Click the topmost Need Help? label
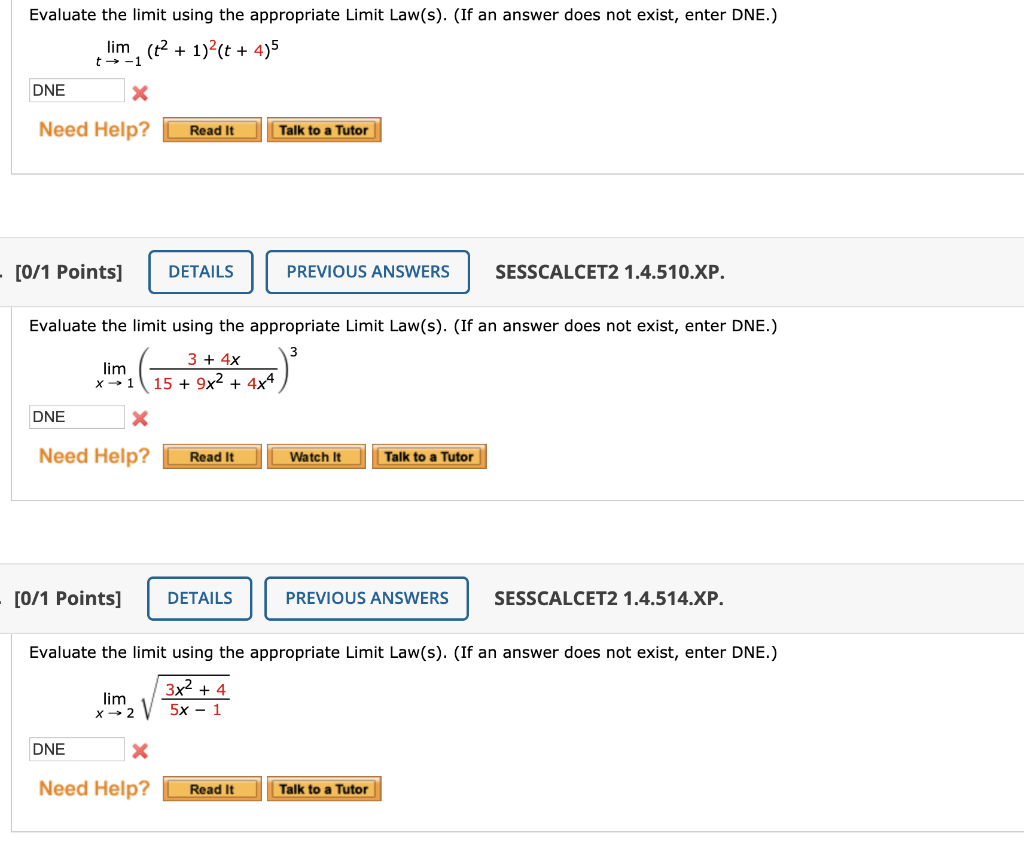The width and height of the screenshot is (1024, 842). [92, 129]
